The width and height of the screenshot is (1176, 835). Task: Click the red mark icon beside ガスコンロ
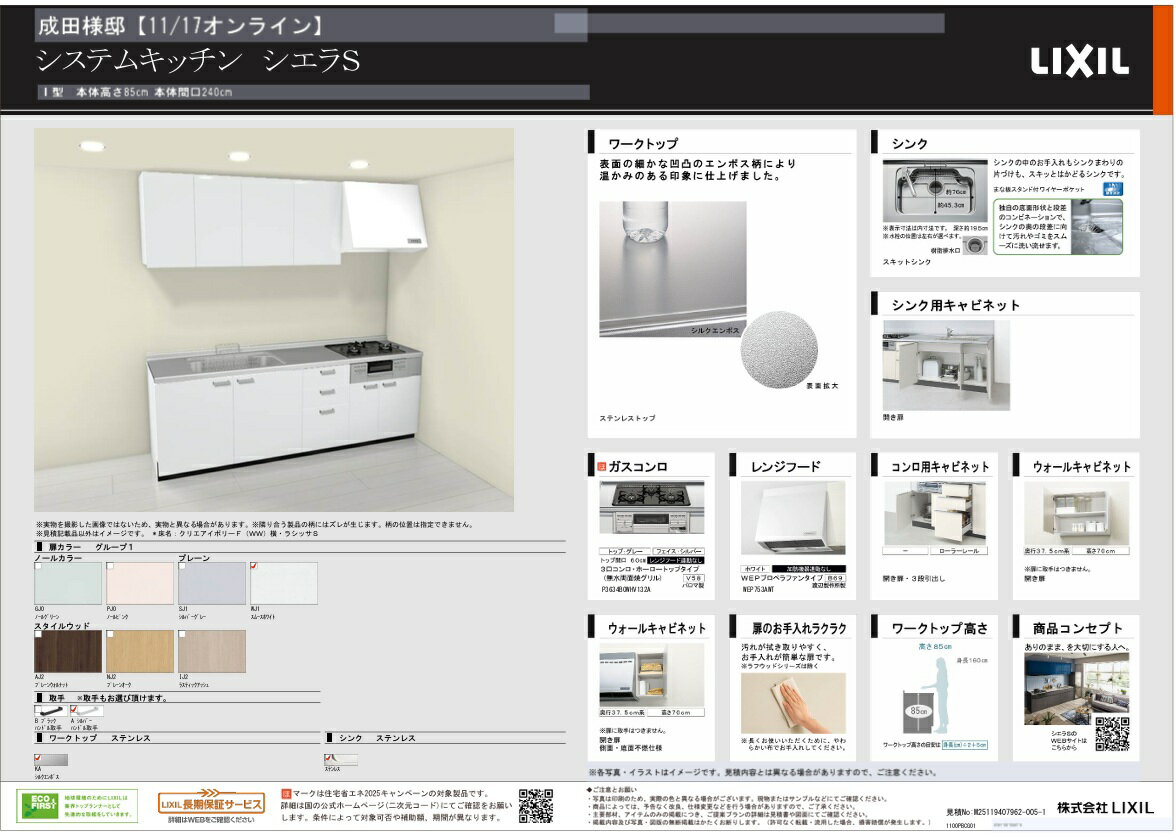click(x=602, y=466)
